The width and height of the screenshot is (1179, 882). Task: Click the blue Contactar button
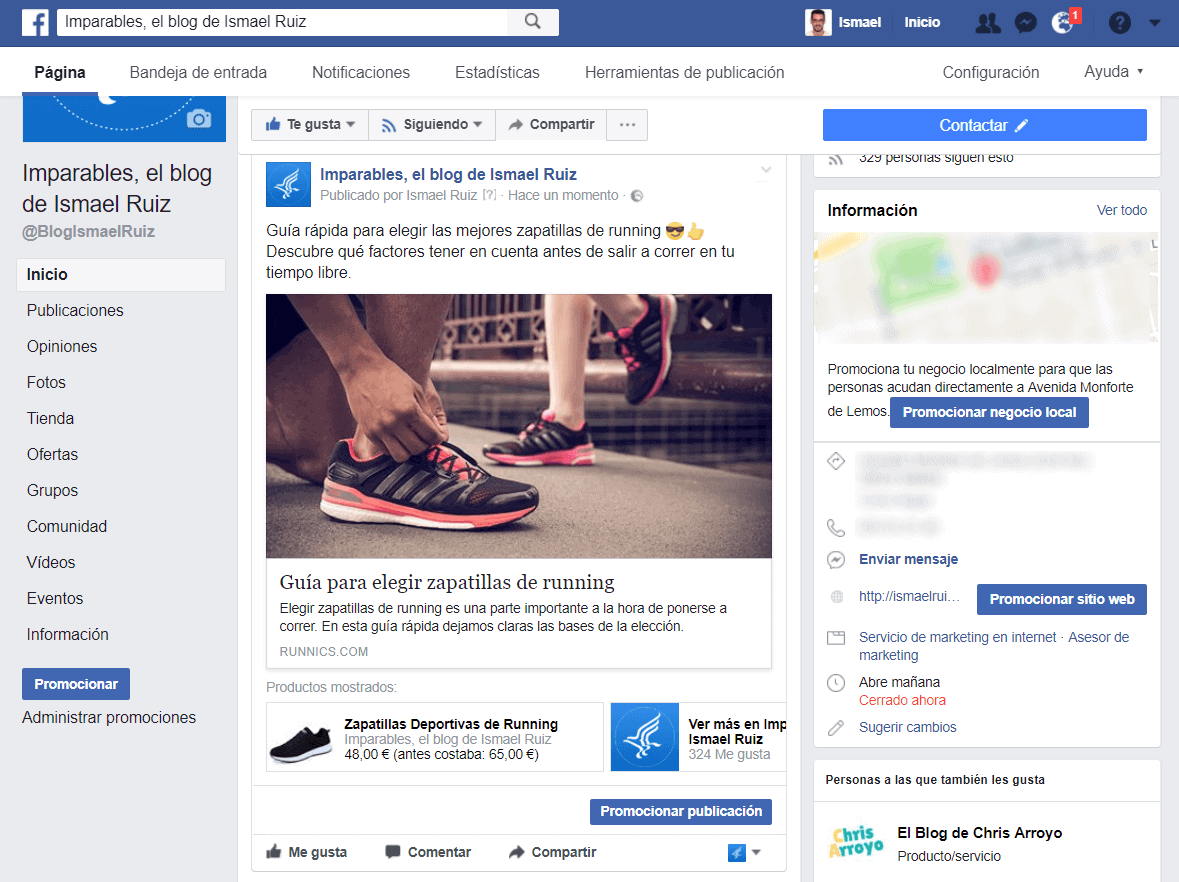point(984,125)
